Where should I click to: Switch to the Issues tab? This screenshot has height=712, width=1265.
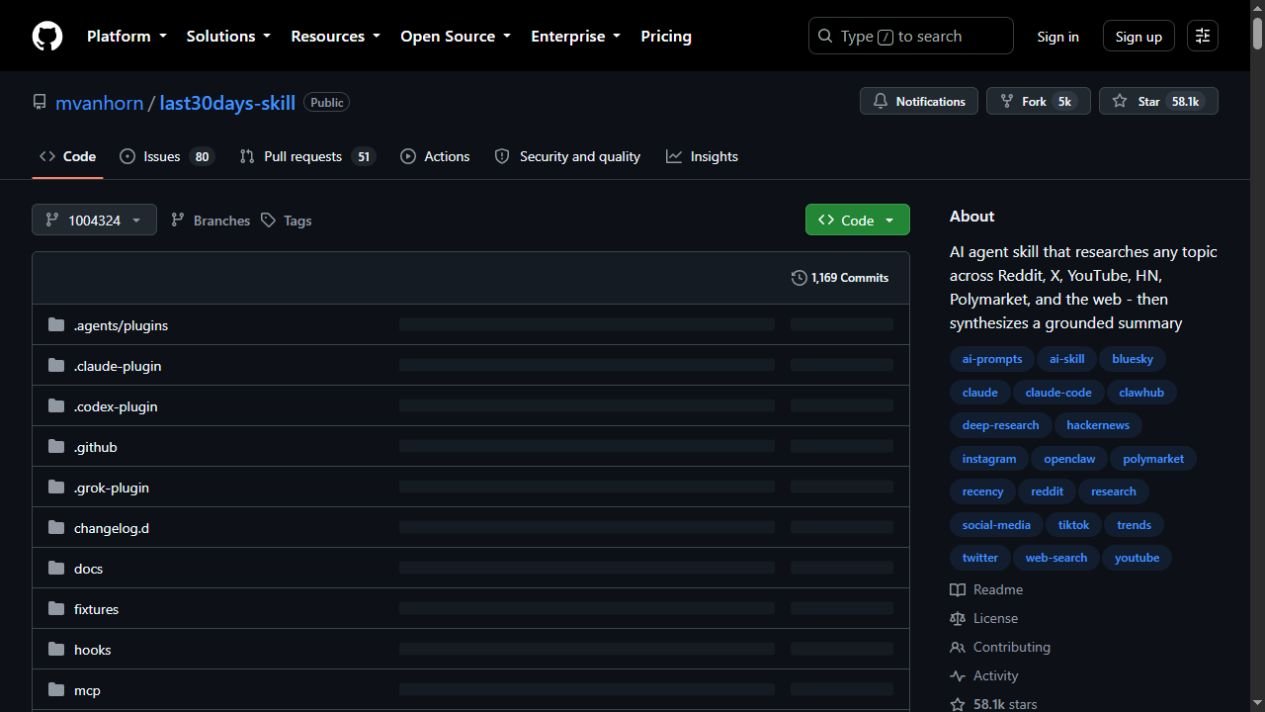pos(167,157)
